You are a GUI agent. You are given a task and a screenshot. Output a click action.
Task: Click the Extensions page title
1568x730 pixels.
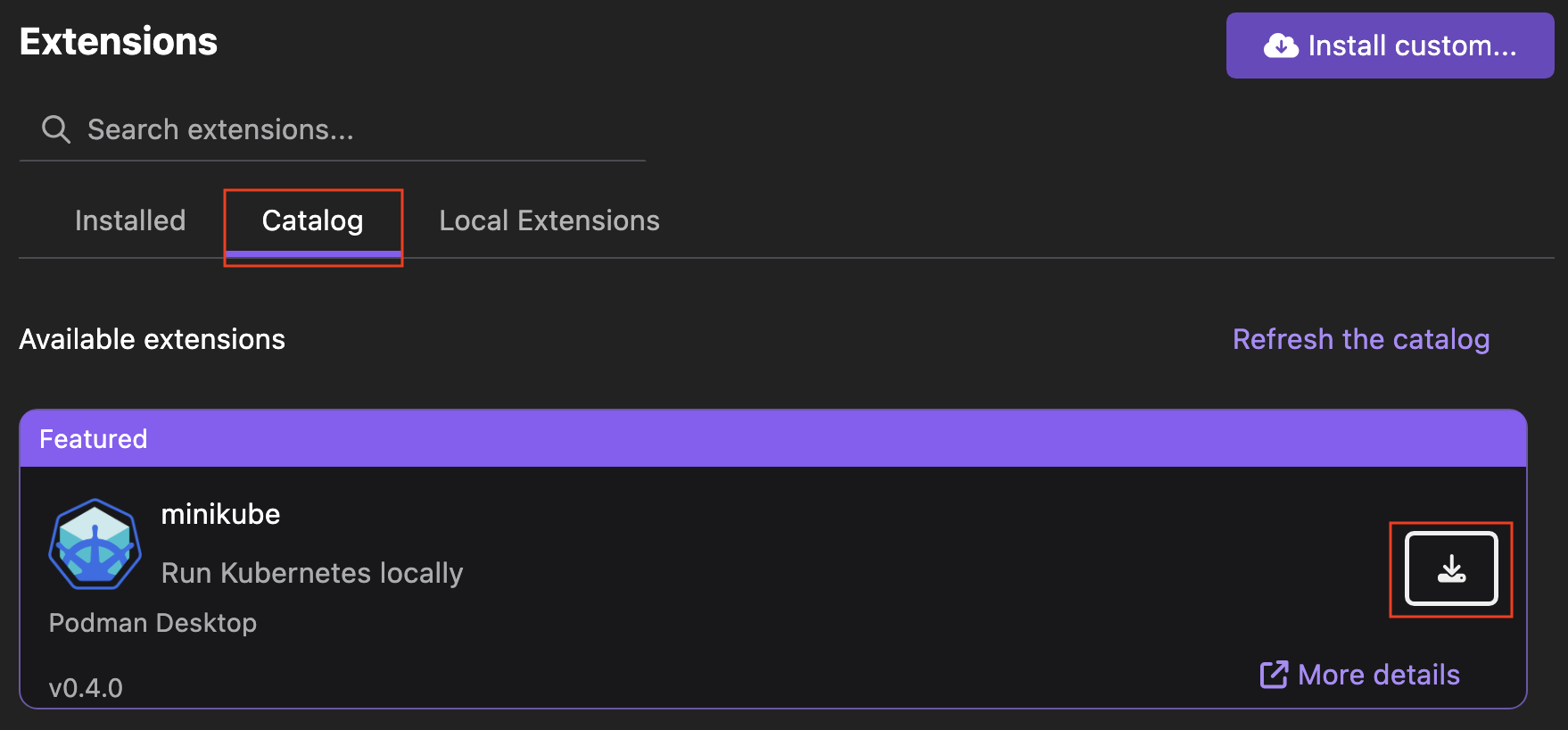119,42
